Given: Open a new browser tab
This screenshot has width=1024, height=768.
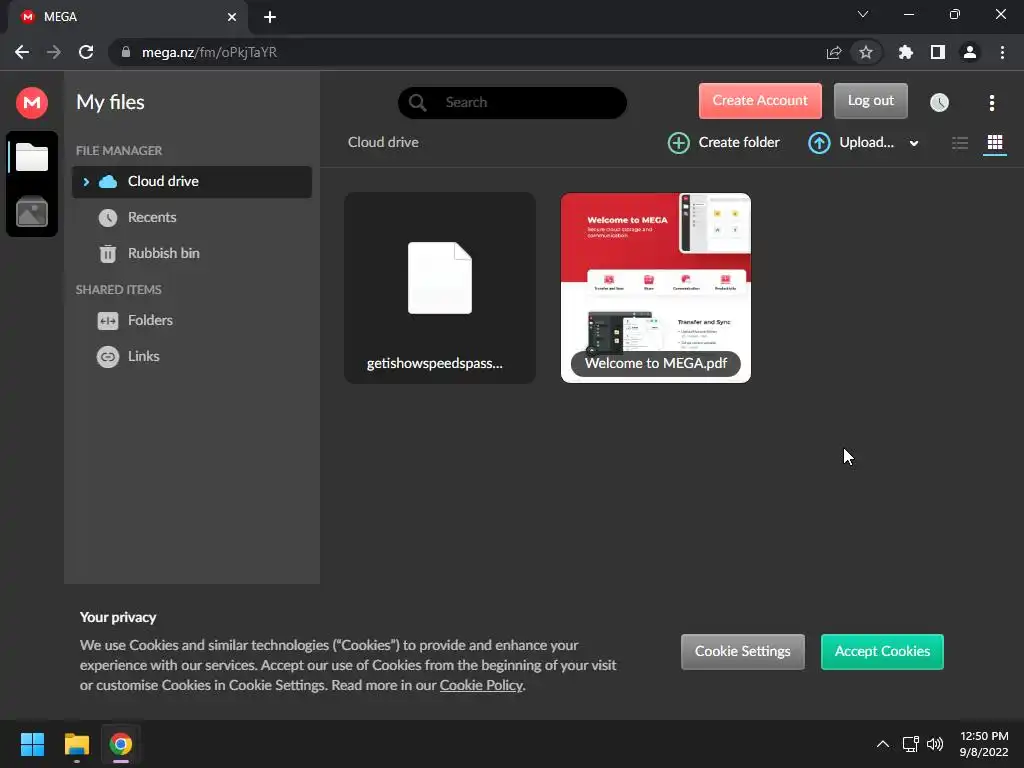Looking at the screenshot, I should 270,17.
